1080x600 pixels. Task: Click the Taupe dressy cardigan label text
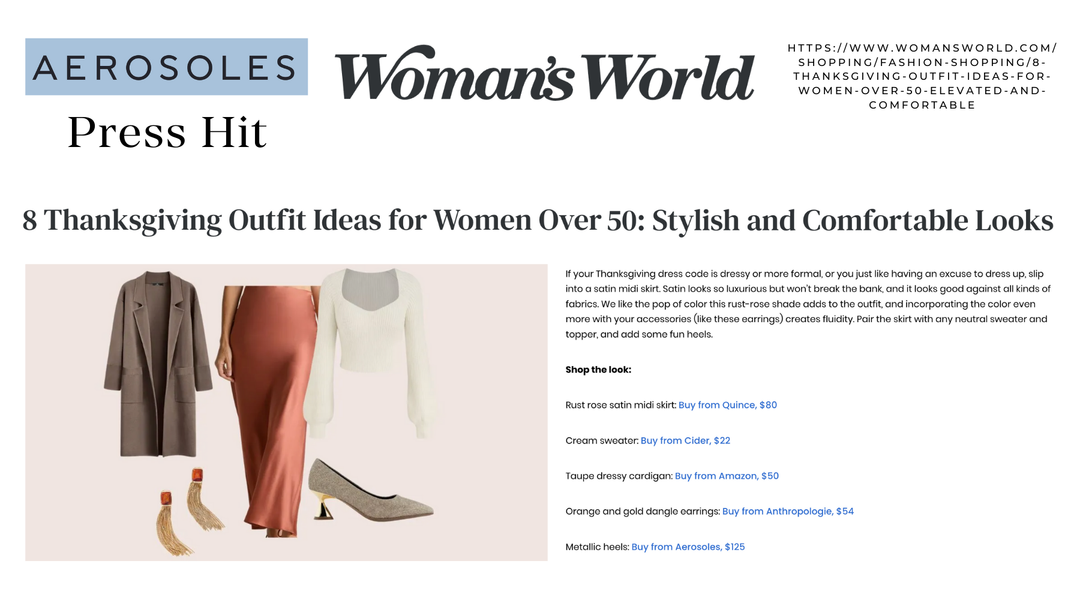pos(619,476)
